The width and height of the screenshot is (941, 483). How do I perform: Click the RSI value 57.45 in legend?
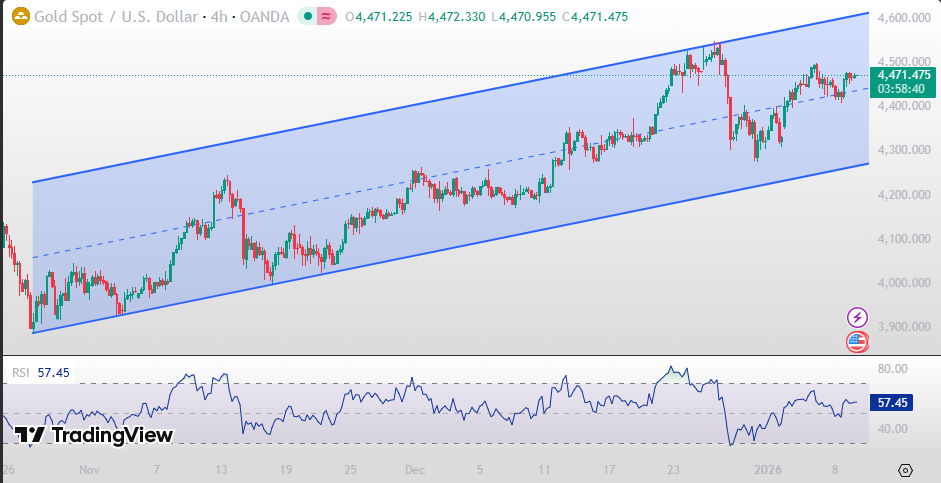(x=52, y=372)
